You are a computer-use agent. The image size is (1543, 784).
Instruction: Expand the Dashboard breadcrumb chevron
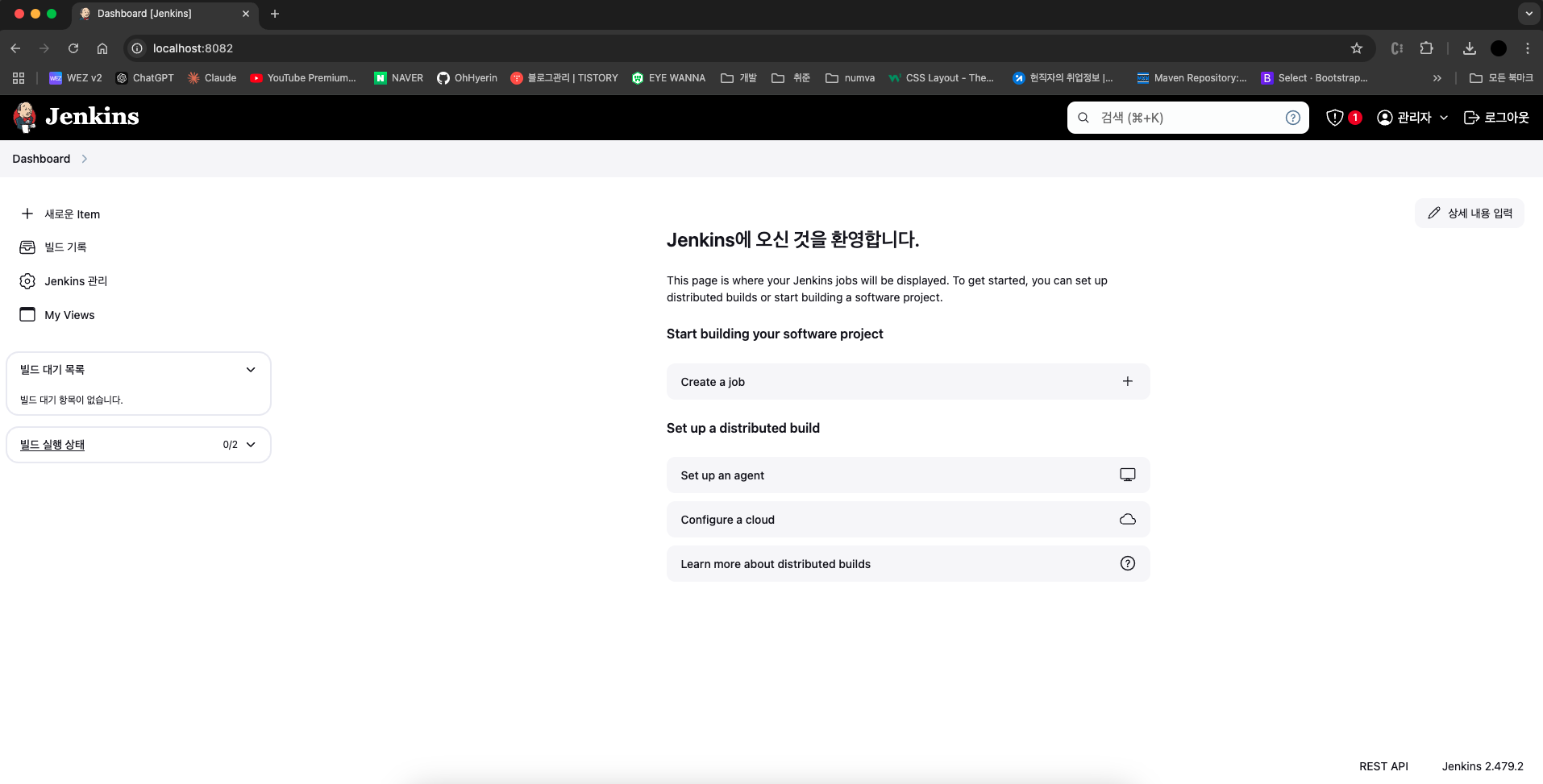click(84, 159)
